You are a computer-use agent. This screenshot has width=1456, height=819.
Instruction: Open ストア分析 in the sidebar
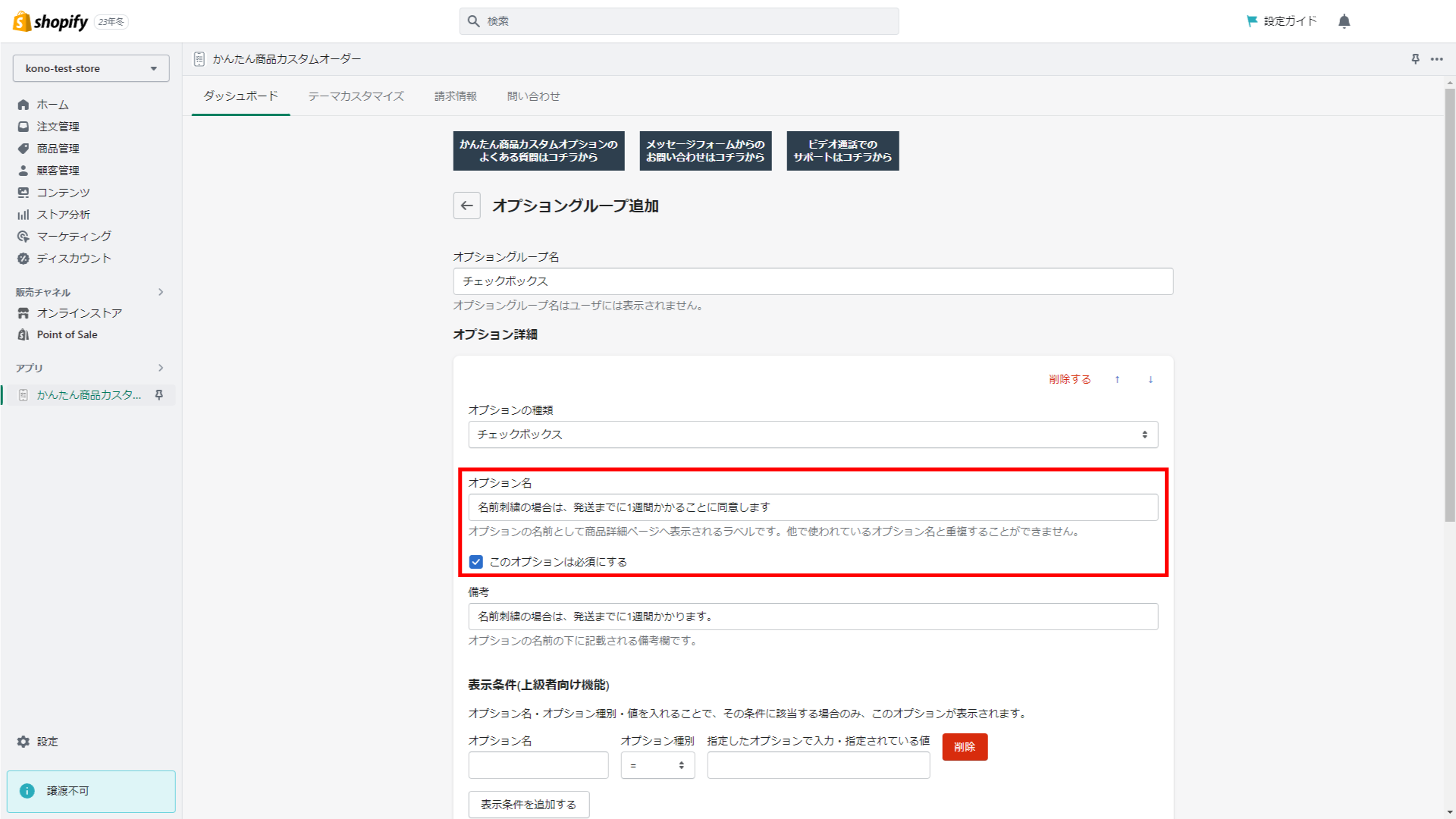(59, 214)
